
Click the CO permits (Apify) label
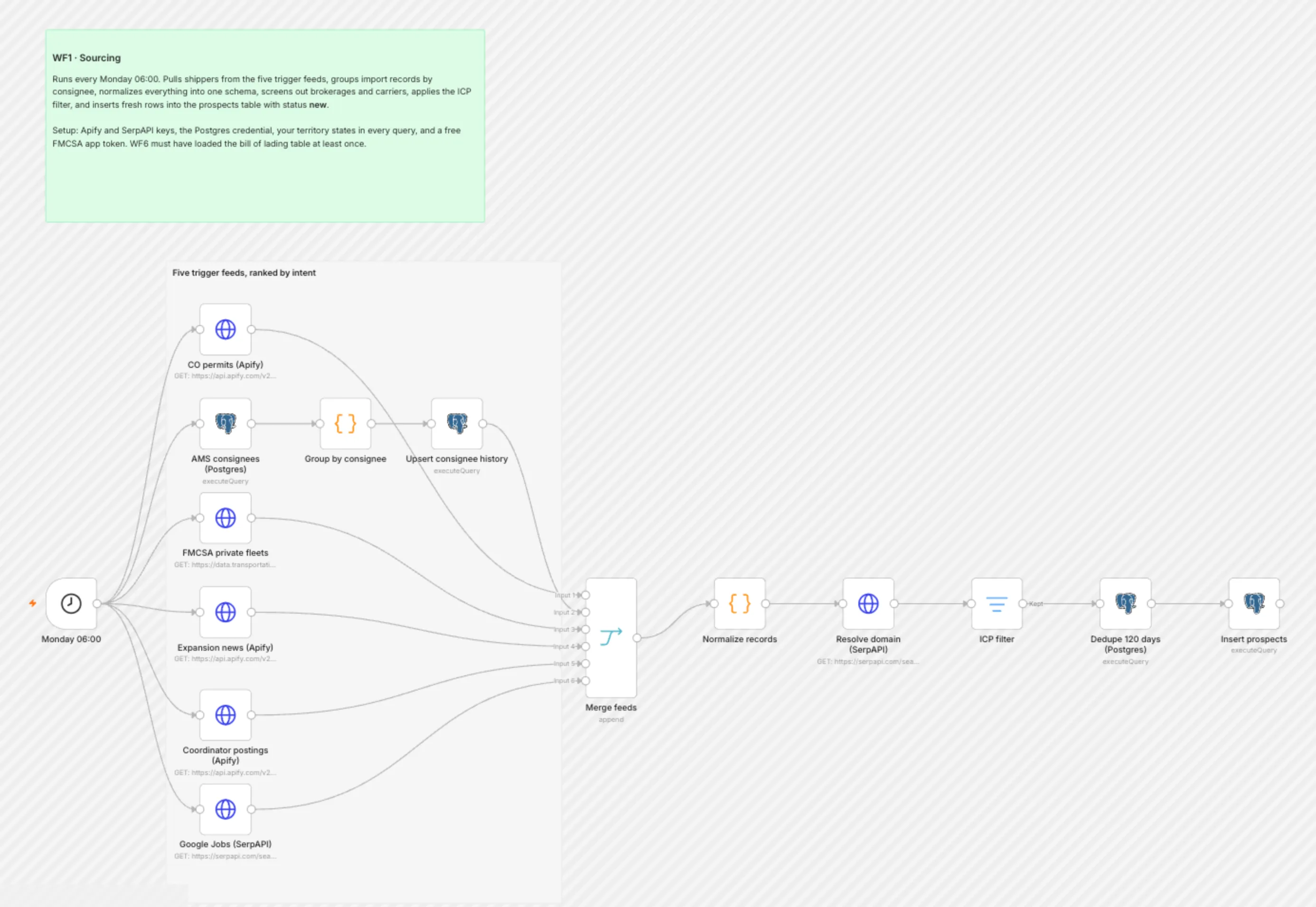pyautogui.click(x=225, y=365)
